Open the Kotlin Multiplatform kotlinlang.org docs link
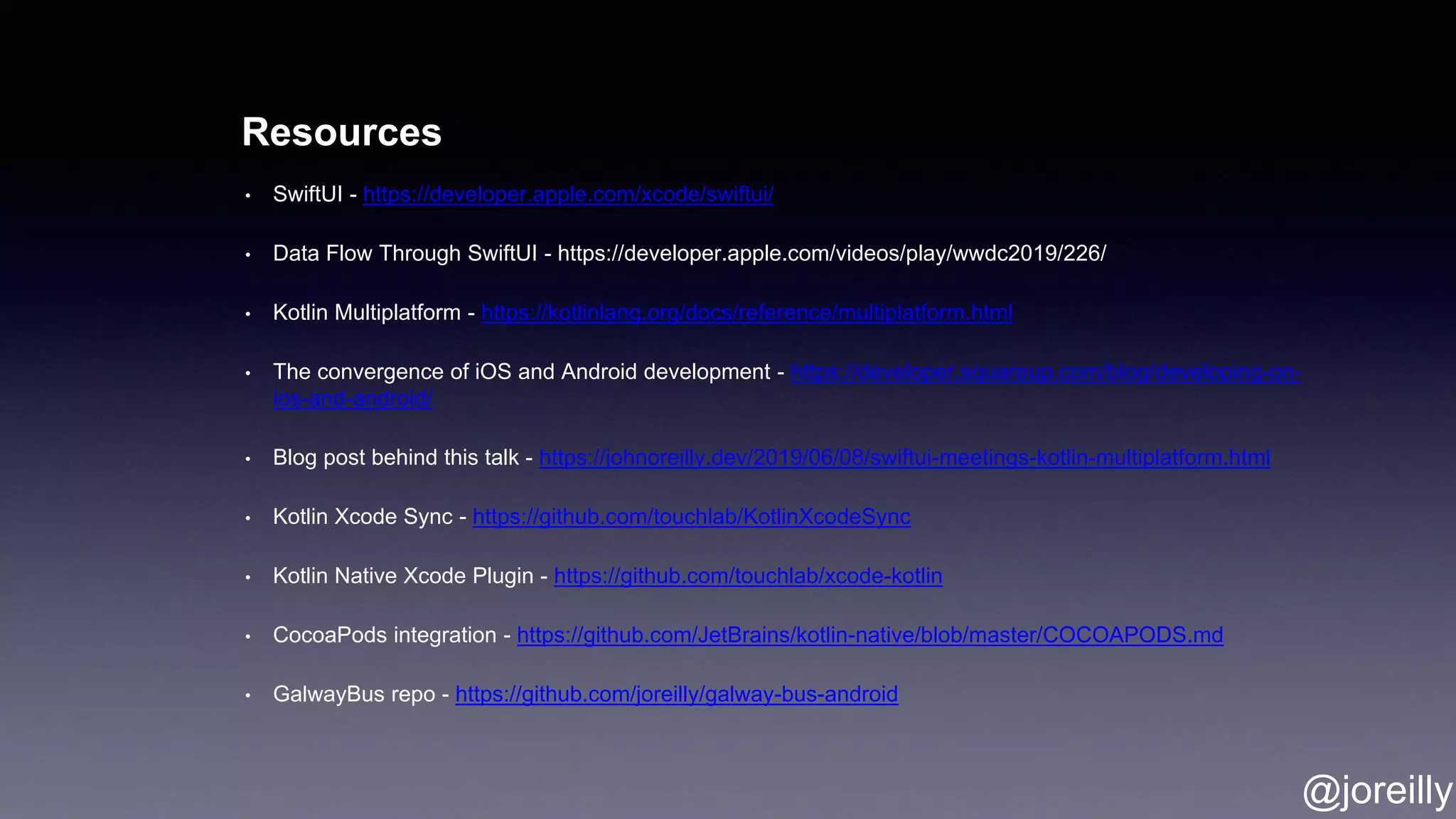1456x819 pixels. tap(746, 313)
